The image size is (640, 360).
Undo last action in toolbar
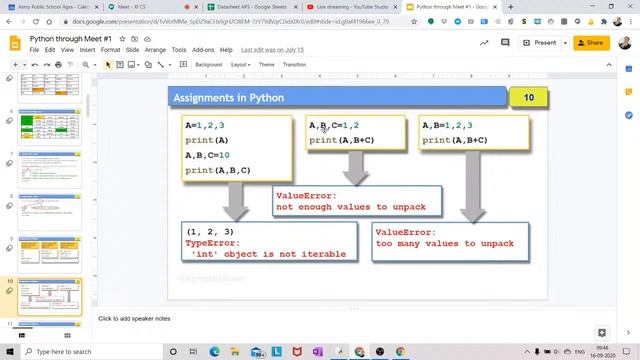35,64
